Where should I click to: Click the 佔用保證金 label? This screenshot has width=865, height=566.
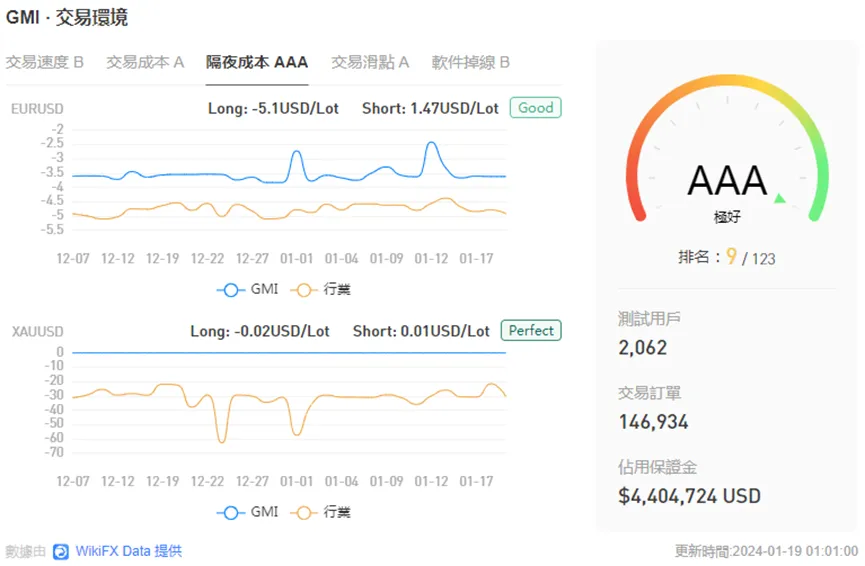[x=658, y=467]
